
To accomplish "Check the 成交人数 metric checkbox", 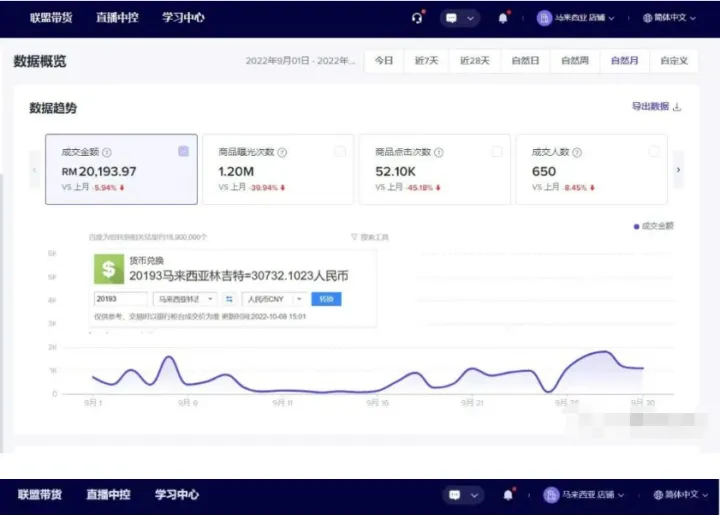I will 654,151.
